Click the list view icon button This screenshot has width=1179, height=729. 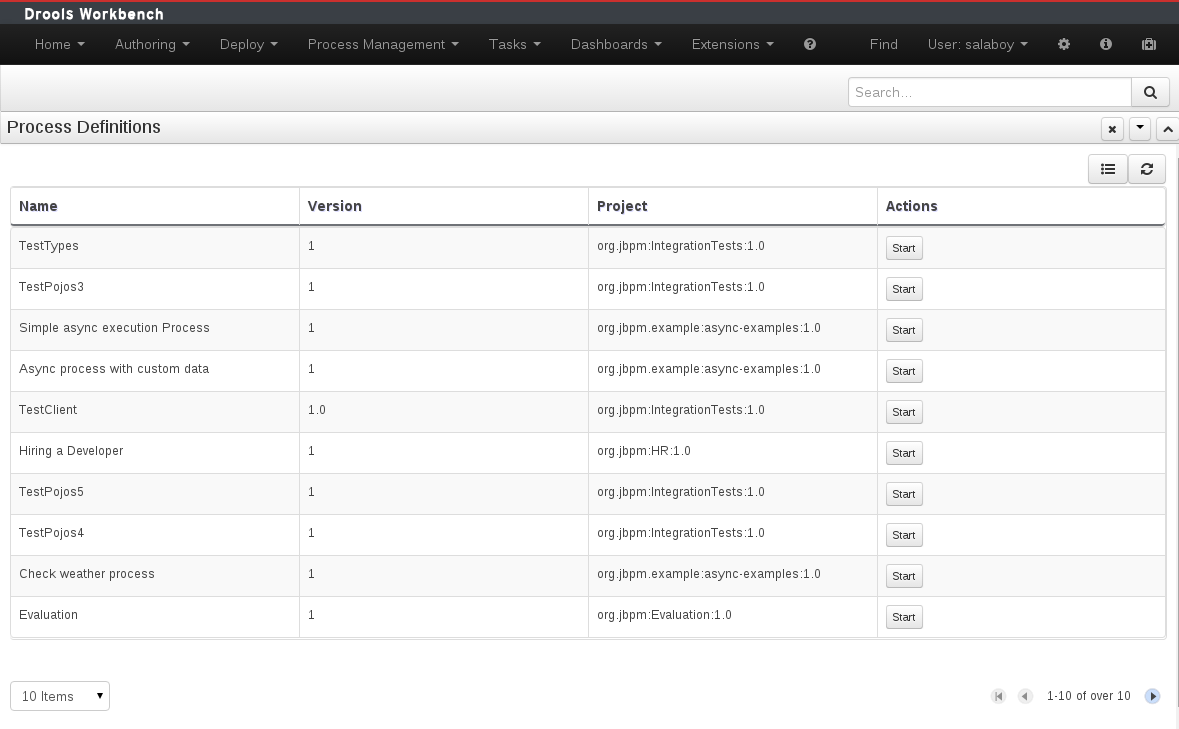point(1108,169)
